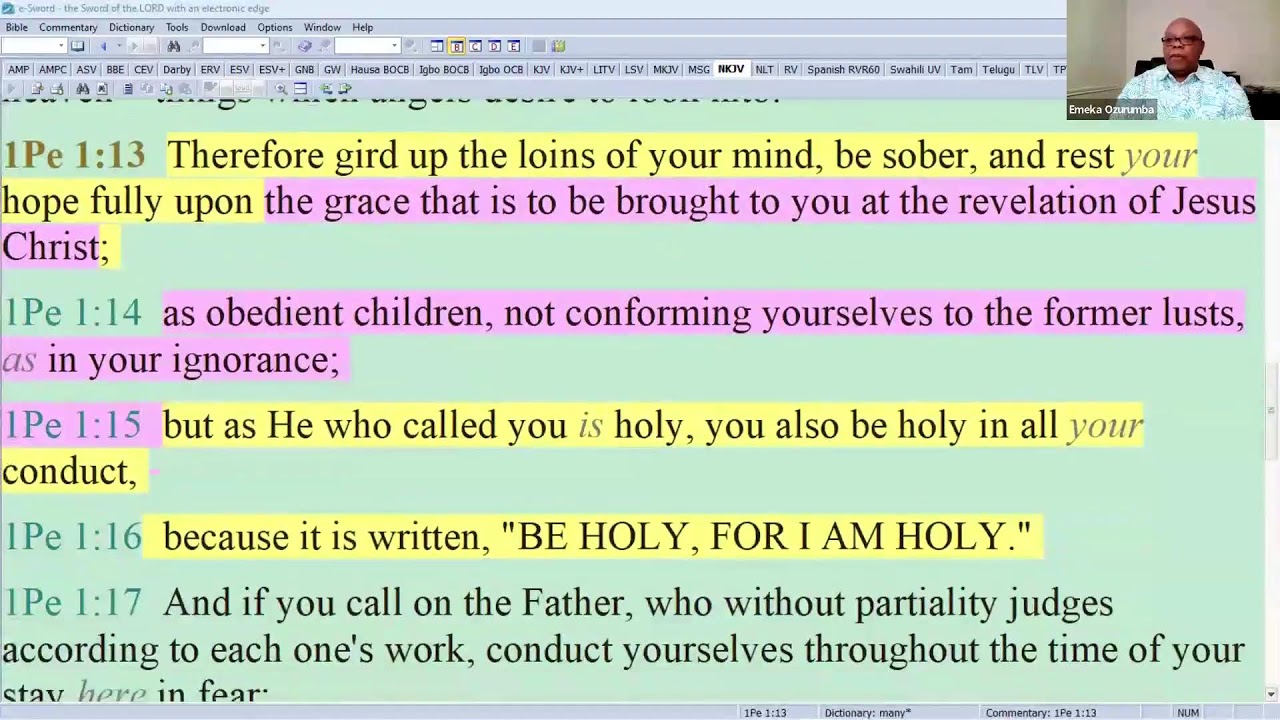Switch to the KJV translation tab
The width and height of the screenshot is (1280, 720).
click(541, 70)
